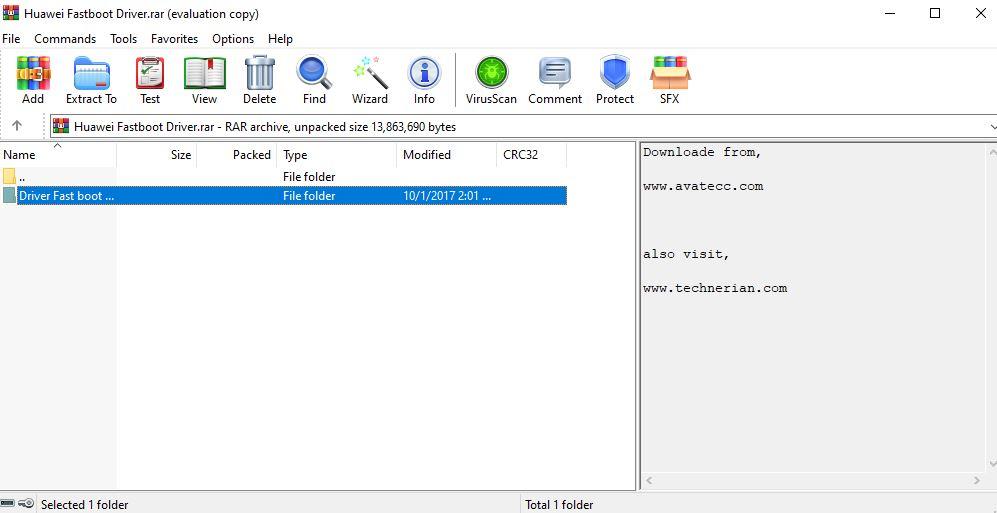Open the File menu
This screenshot has height=513, width=997.
tap(11, 39)
